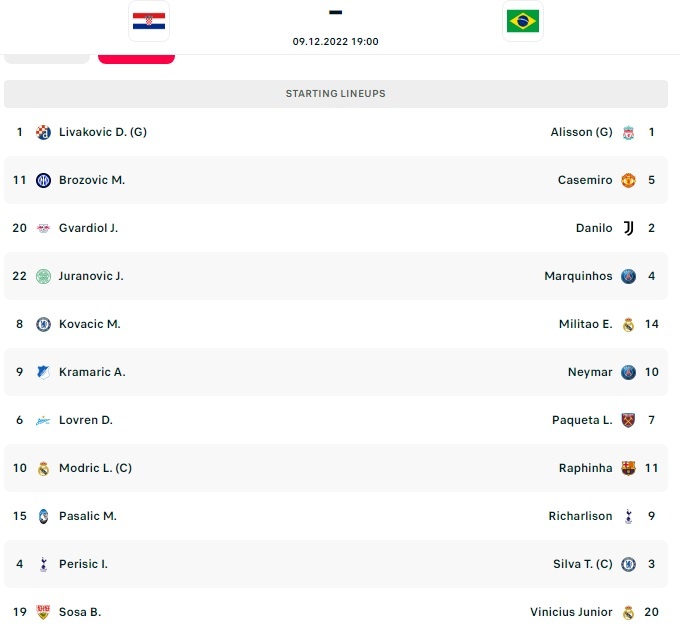
Task: Click the Liverpool crest beside Alisson
Action: tap(628, 132)
